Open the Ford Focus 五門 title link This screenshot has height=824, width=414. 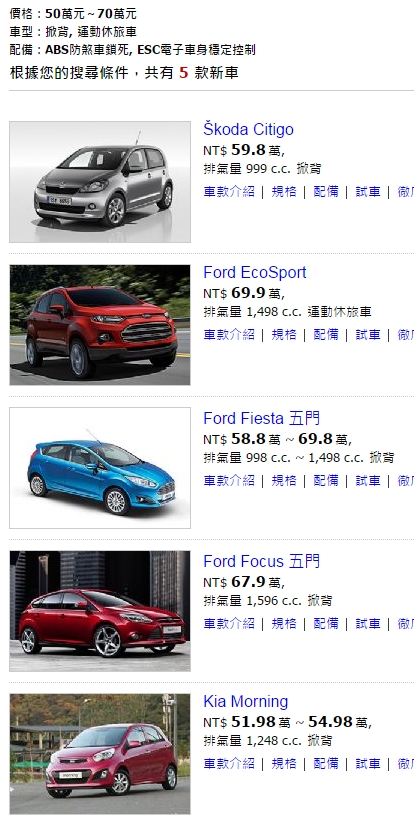262,561
